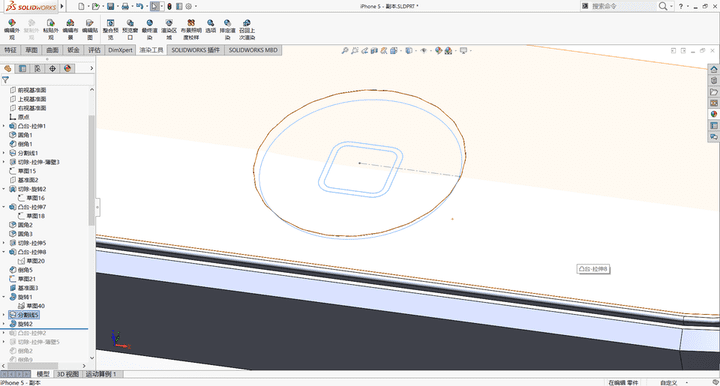Click the feature tree horizontal scrollbar

click(32, 366)
